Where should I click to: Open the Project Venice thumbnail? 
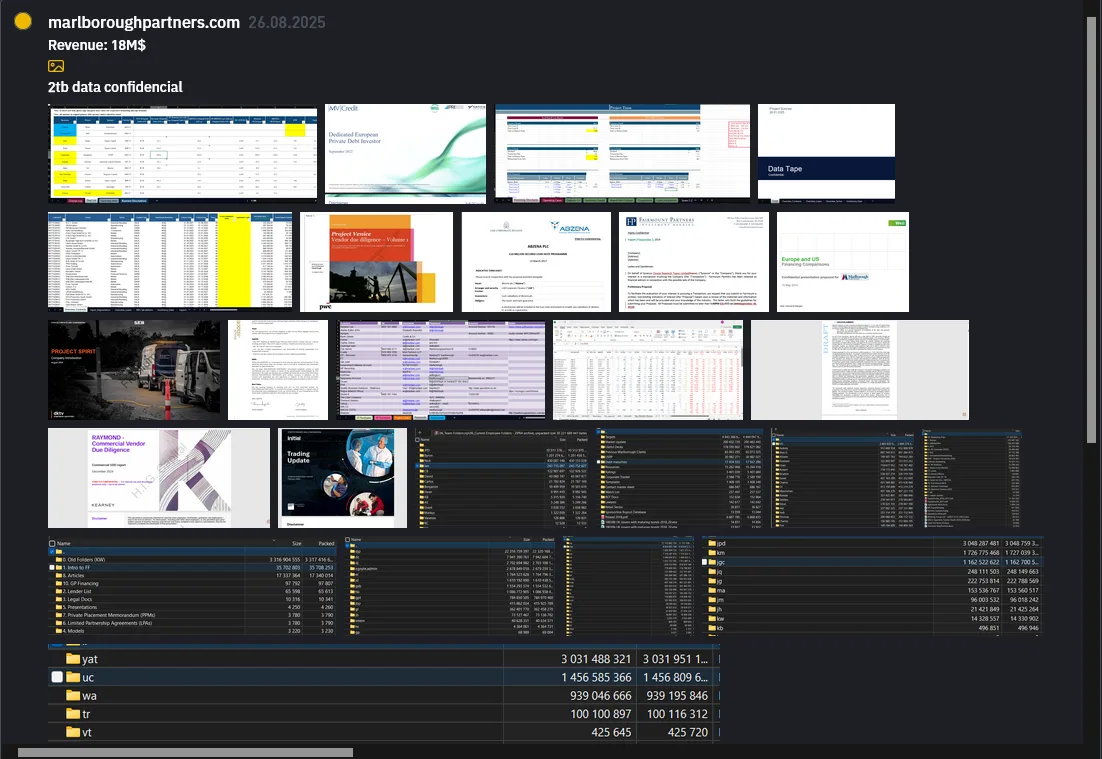pos(376,262)
